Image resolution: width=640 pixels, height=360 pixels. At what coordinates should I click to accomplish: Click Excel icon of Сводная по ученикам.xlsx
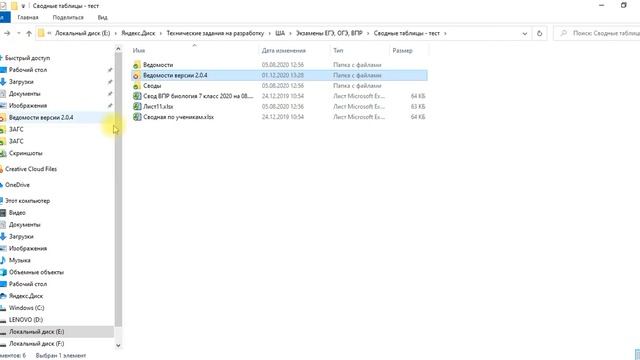click(137, 117)
